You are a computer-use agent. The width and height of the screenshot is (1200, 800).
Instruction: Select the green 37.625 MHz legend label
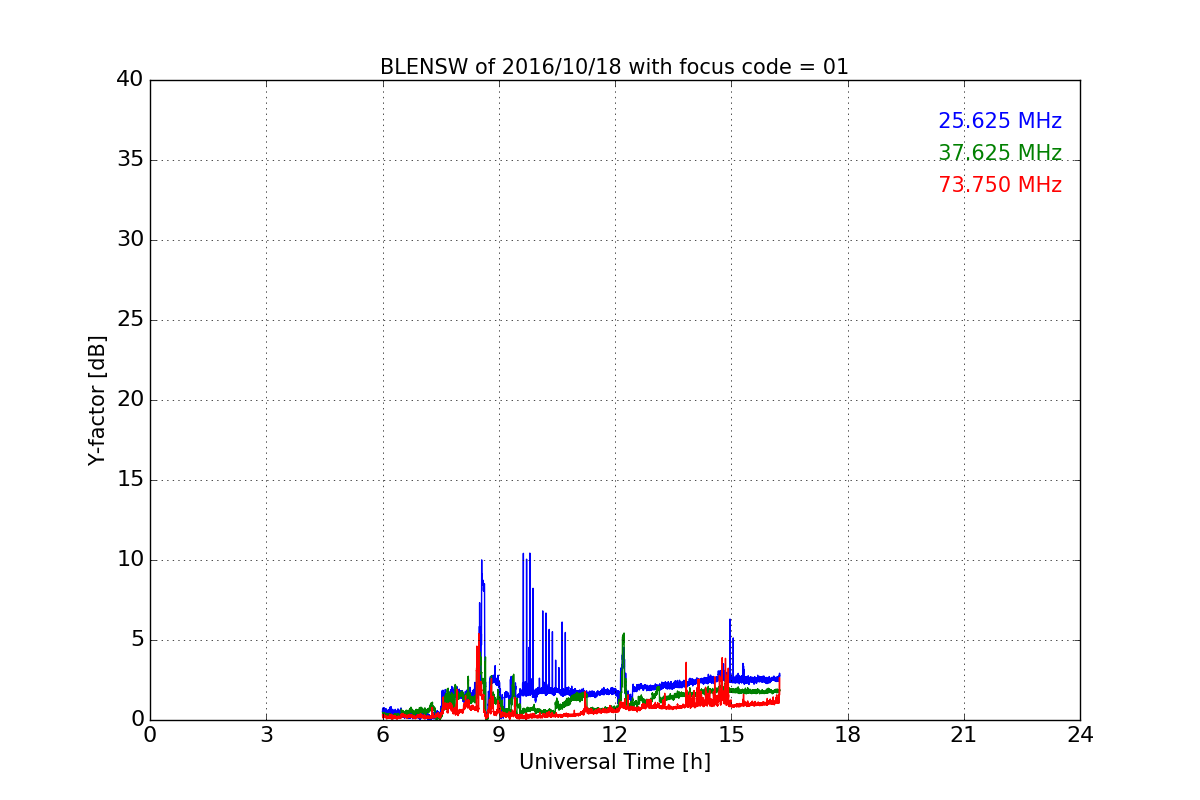[x=1000, y=153]
